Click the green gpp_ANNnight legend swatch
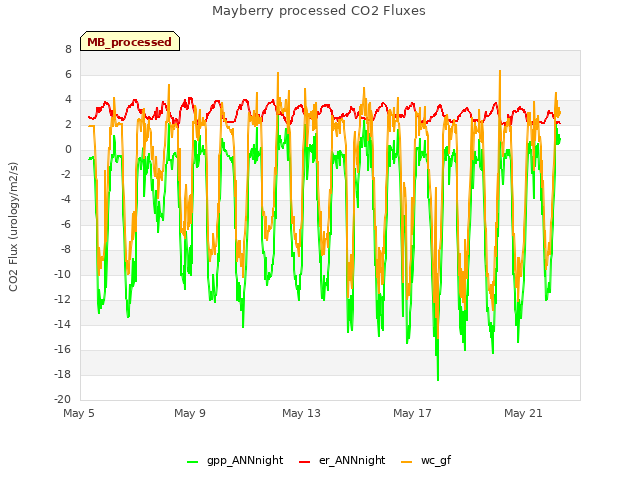The width and height of the screenshot is (640, 480). tap(192, 462)
